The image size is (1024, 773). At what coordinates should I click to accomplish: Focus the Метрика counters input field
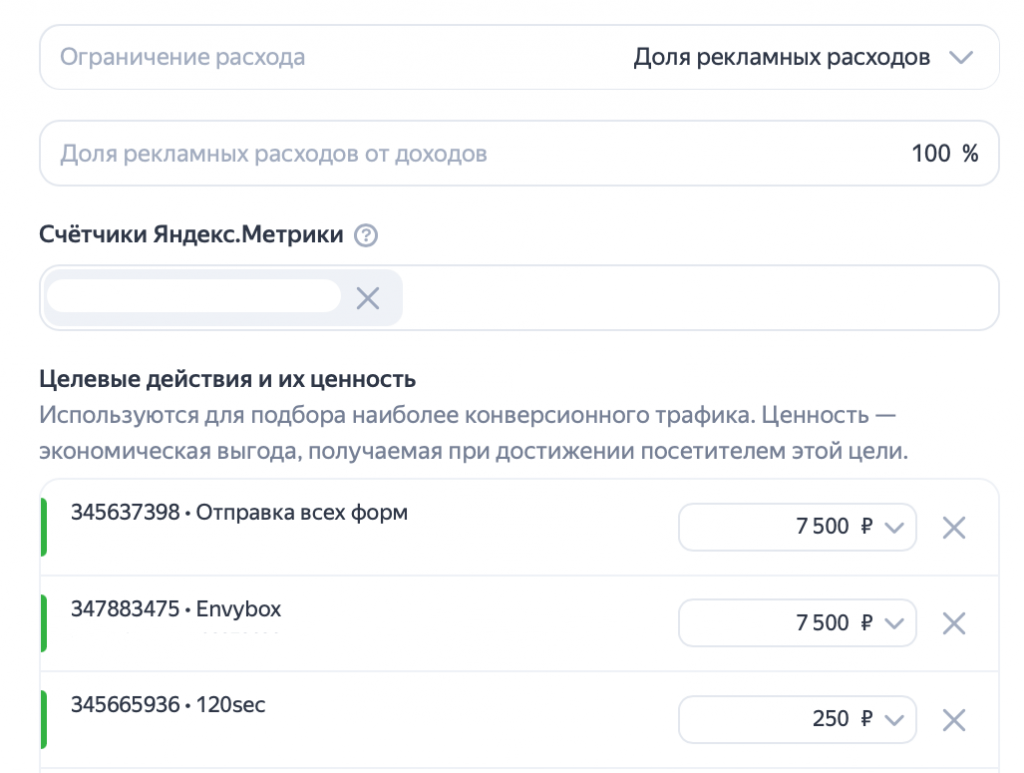[x=190, y=296]
